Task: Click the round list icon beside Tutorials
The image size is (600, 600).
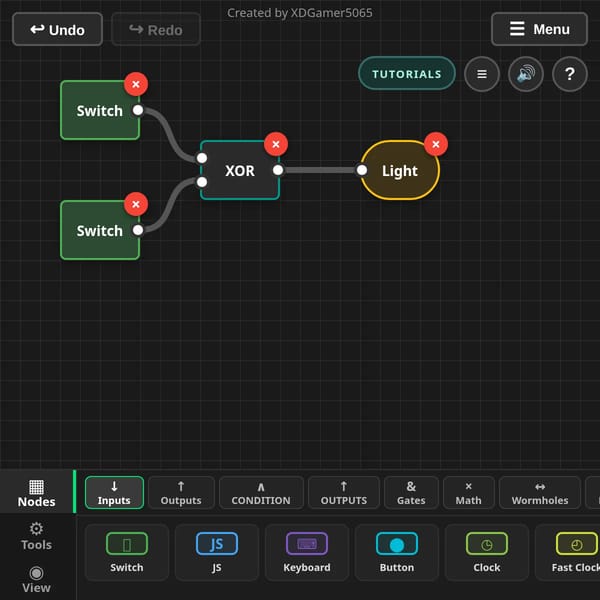Action: 482,74
